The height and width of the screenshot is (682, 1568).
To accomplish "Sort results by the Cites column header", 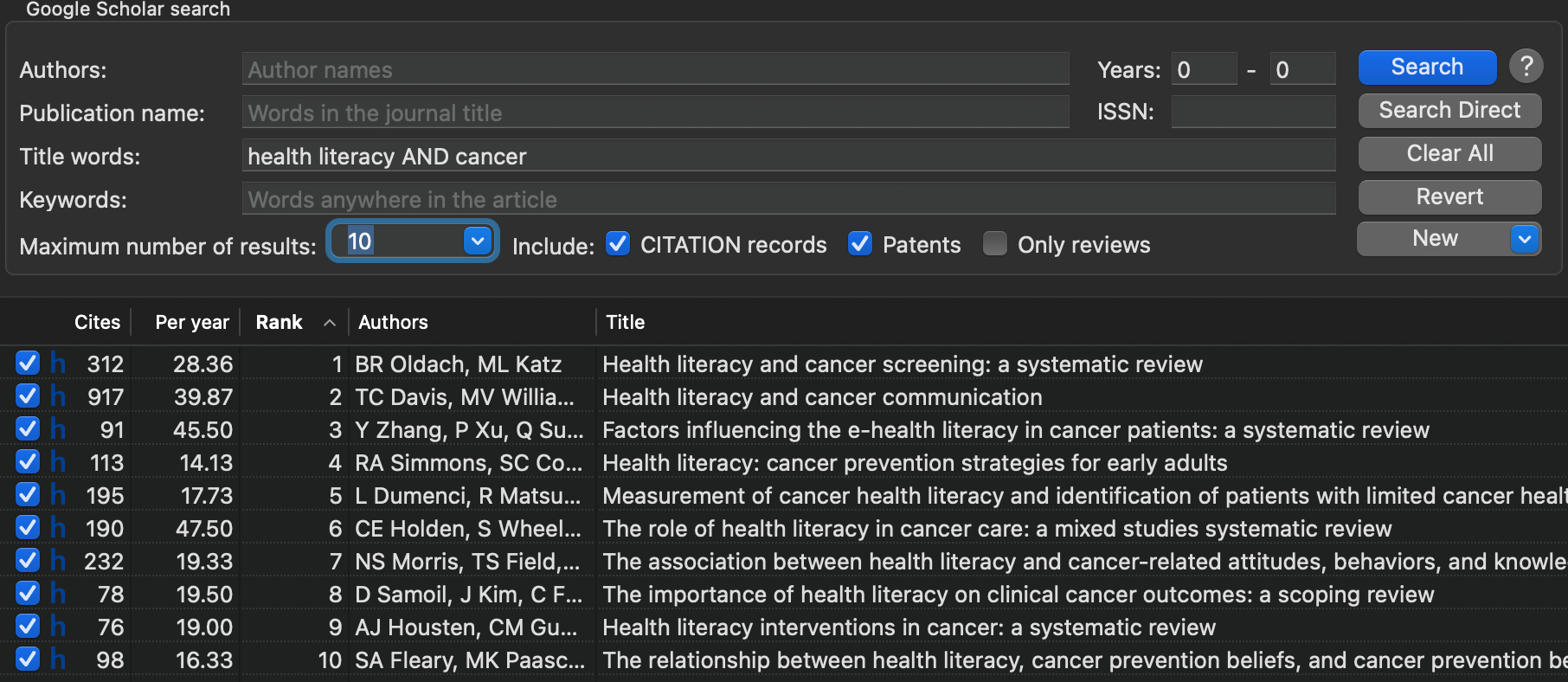I will pos(97,323).
